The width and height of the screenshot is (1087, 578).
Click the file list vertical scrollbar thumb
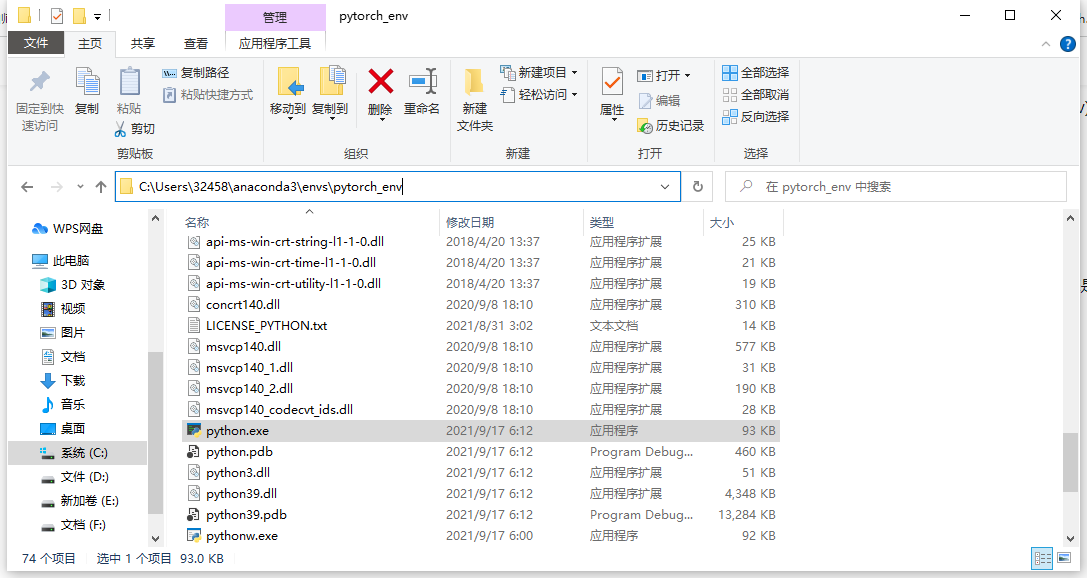tap(1070, 462)
